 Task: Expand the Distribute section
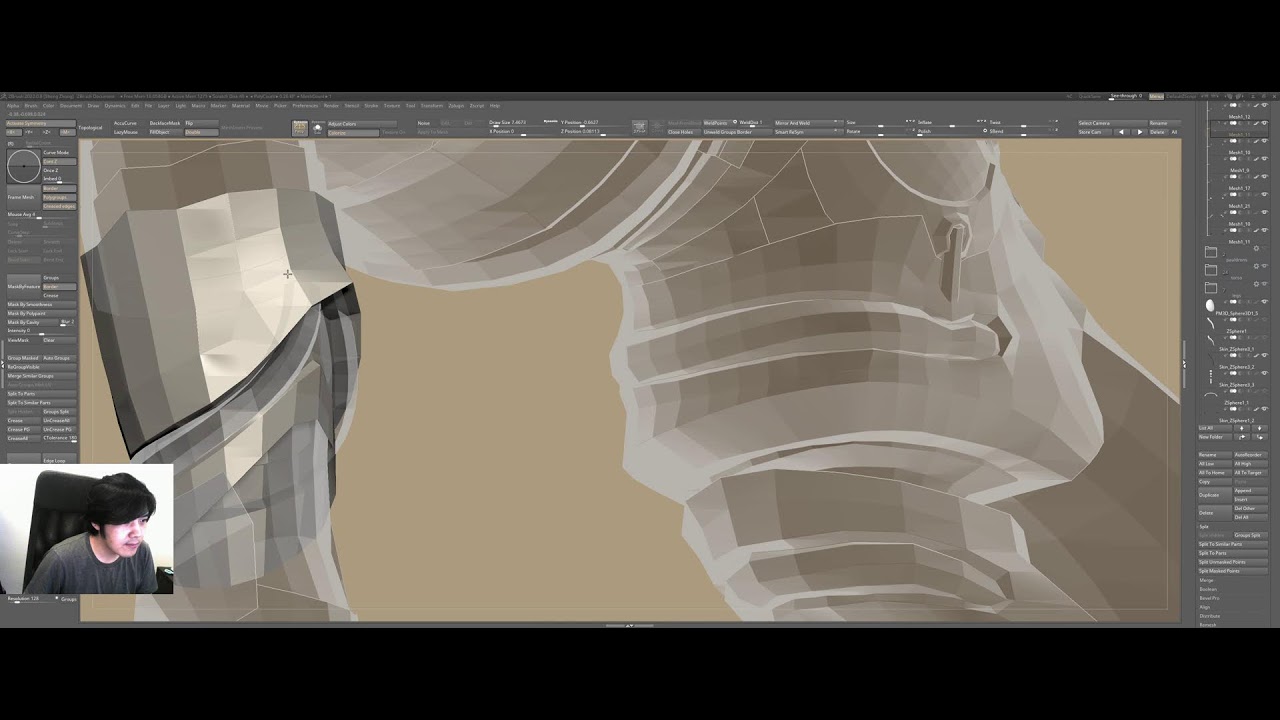pyautogui.click(x=1210, y=616)
